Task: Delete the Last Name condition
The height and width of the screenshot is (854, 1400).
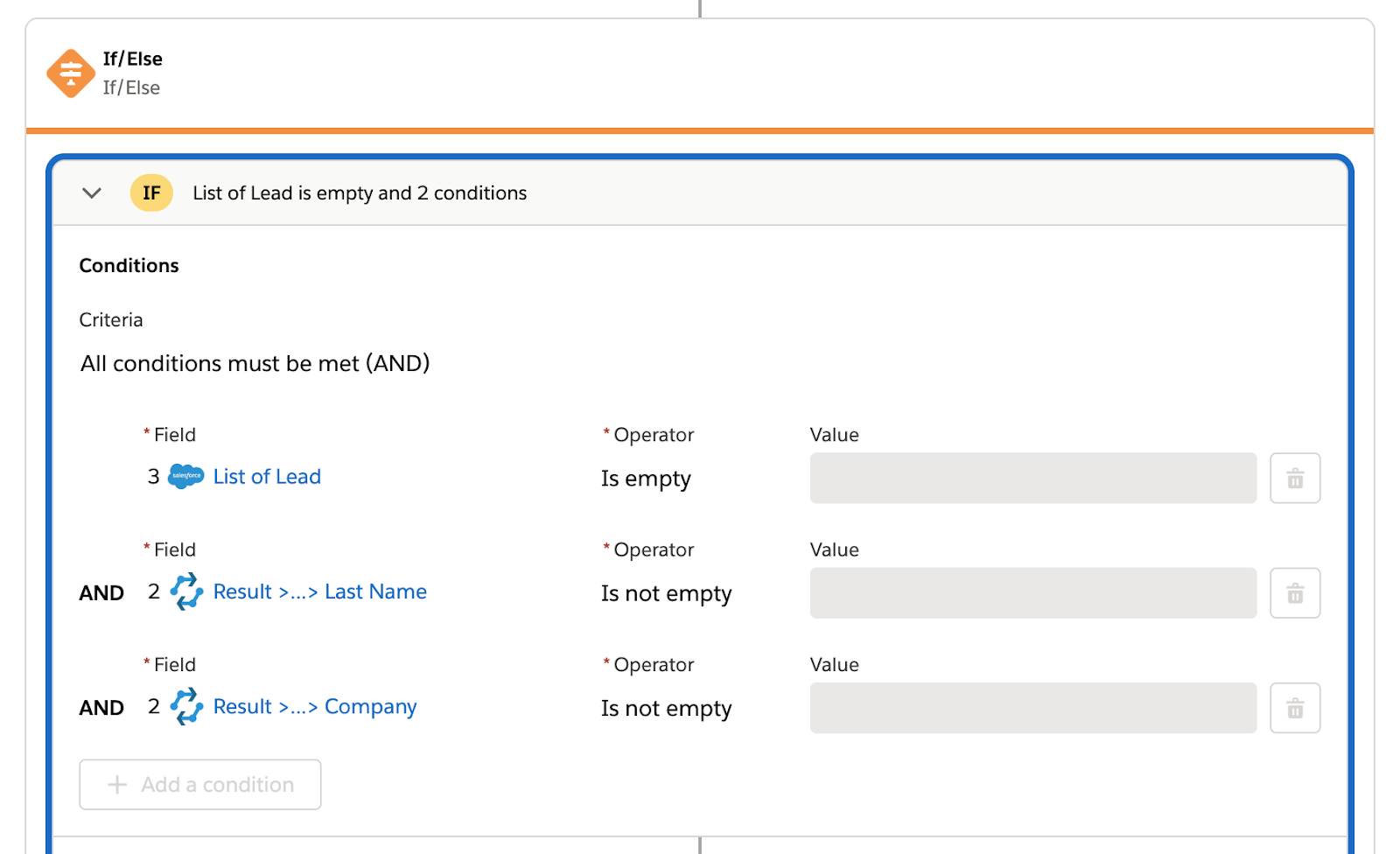Action: click(1295, 593)
